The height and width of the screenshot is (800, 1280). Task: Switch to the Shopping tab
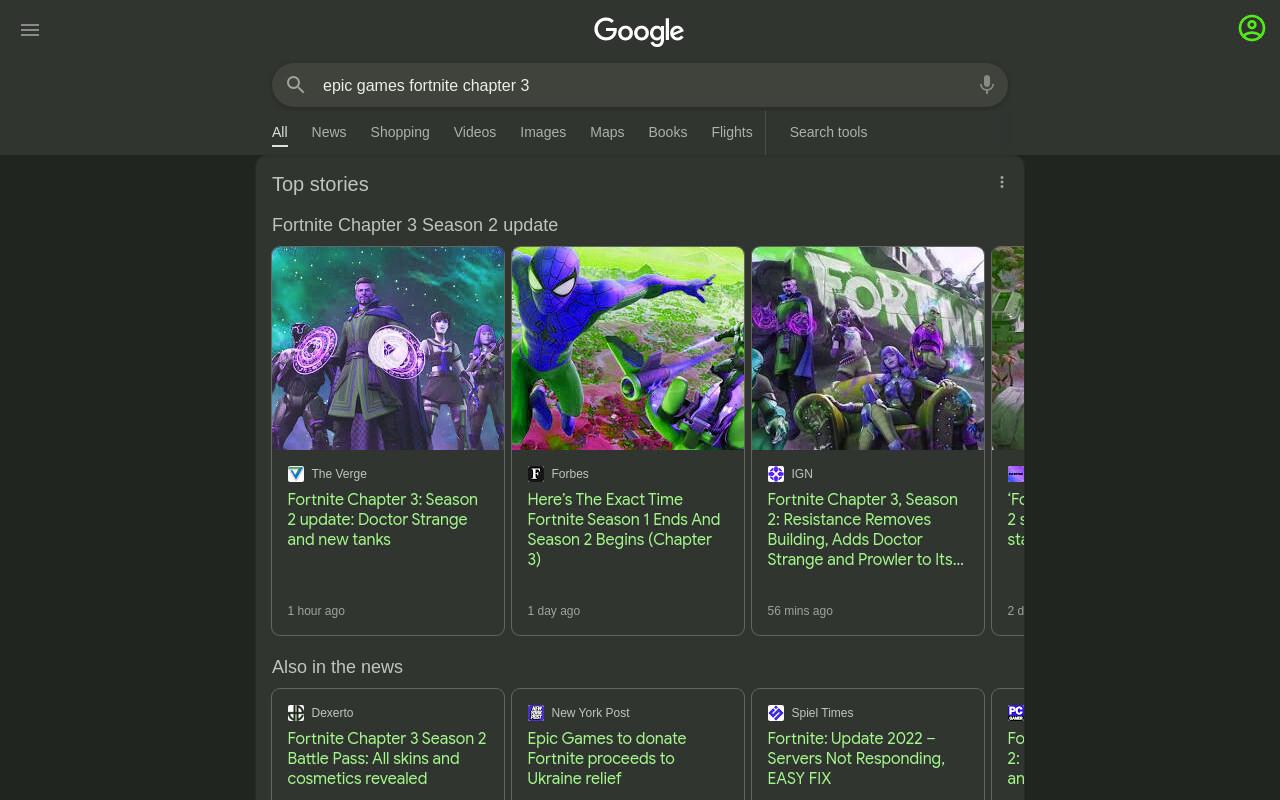click(x=400, y=132)
